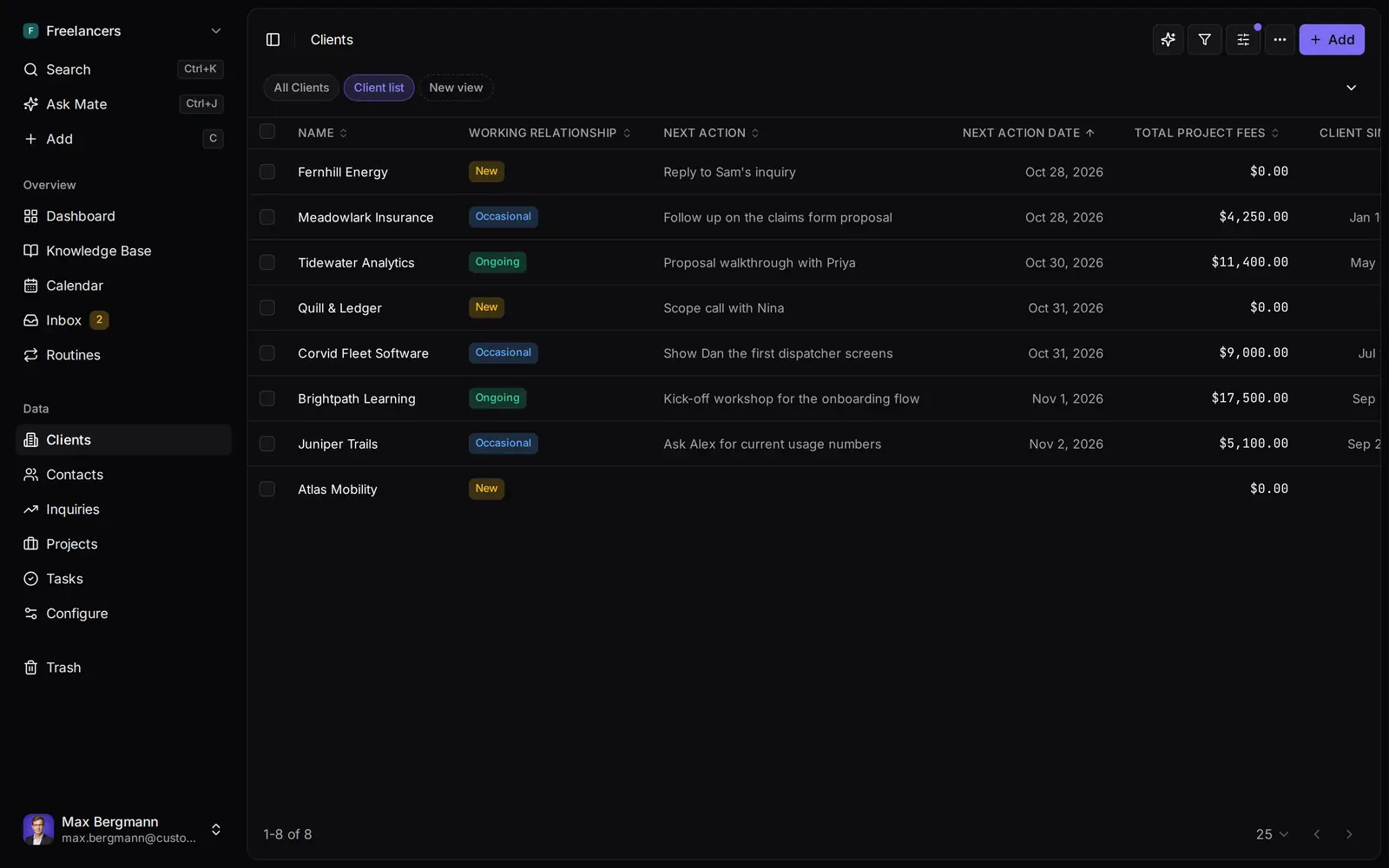
Task: Select the Fernhill Energy row checkbox
Action: [267, 172]
